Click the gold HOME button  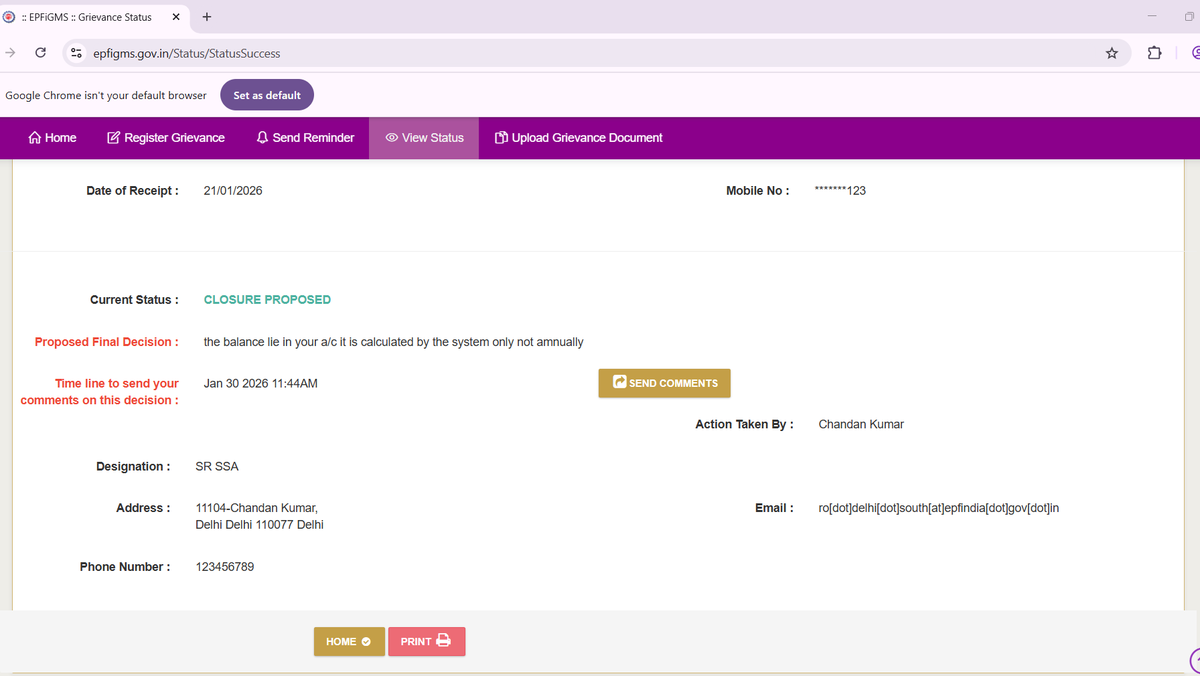pyautogui.click(x=349, y=642)
